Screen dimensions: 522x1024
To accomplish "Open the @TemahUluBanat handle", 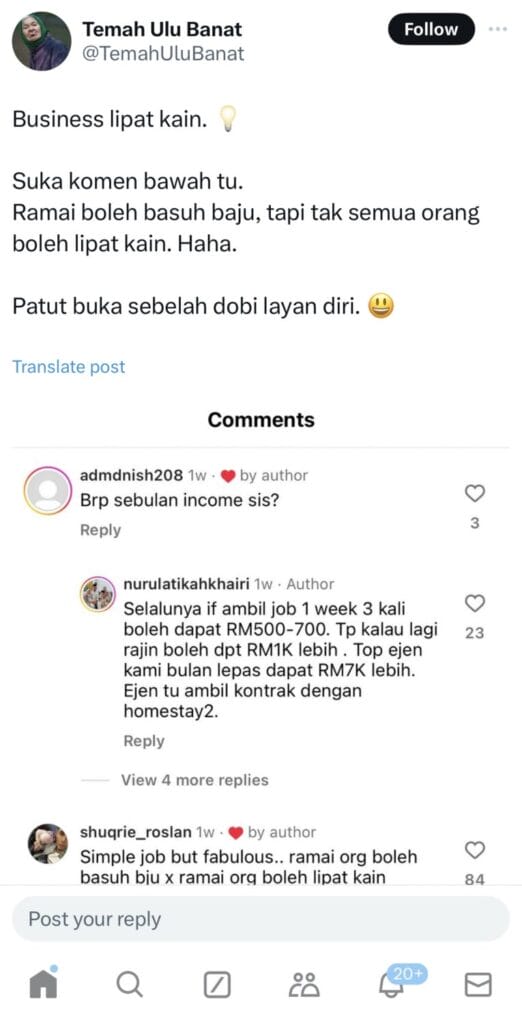I will pos(163,54).
